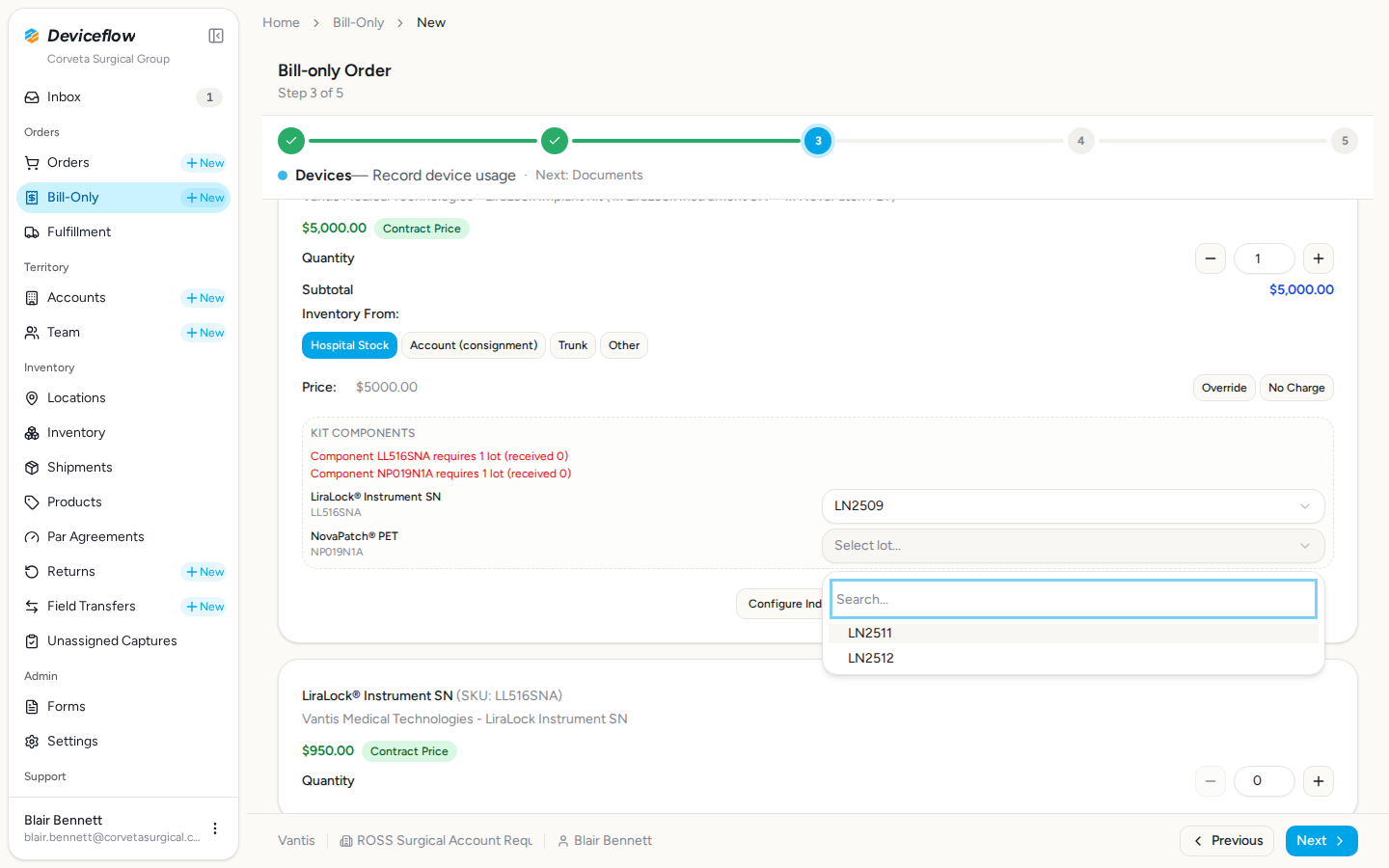Mark item as No Charge

(1296, 388)
